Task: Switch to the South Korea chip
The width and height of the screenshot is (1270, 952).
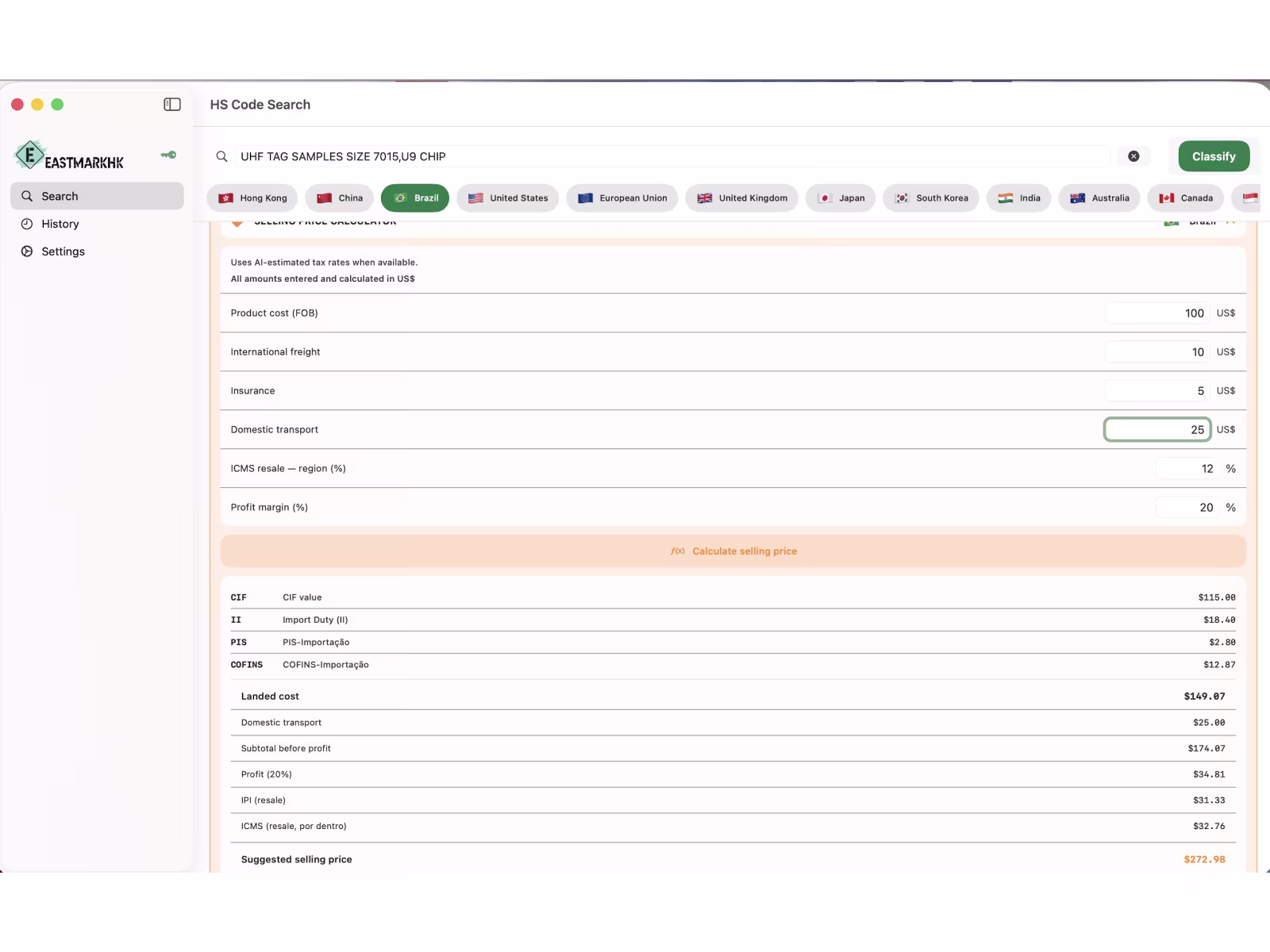Action: coord(931,198)
